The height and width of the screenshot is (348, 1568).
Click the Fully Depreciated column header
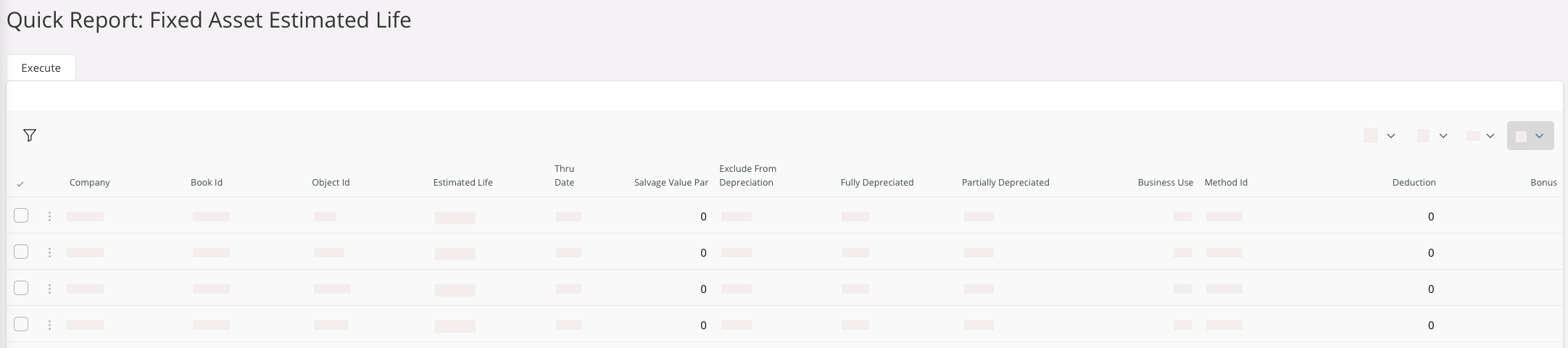pos(876,183)
